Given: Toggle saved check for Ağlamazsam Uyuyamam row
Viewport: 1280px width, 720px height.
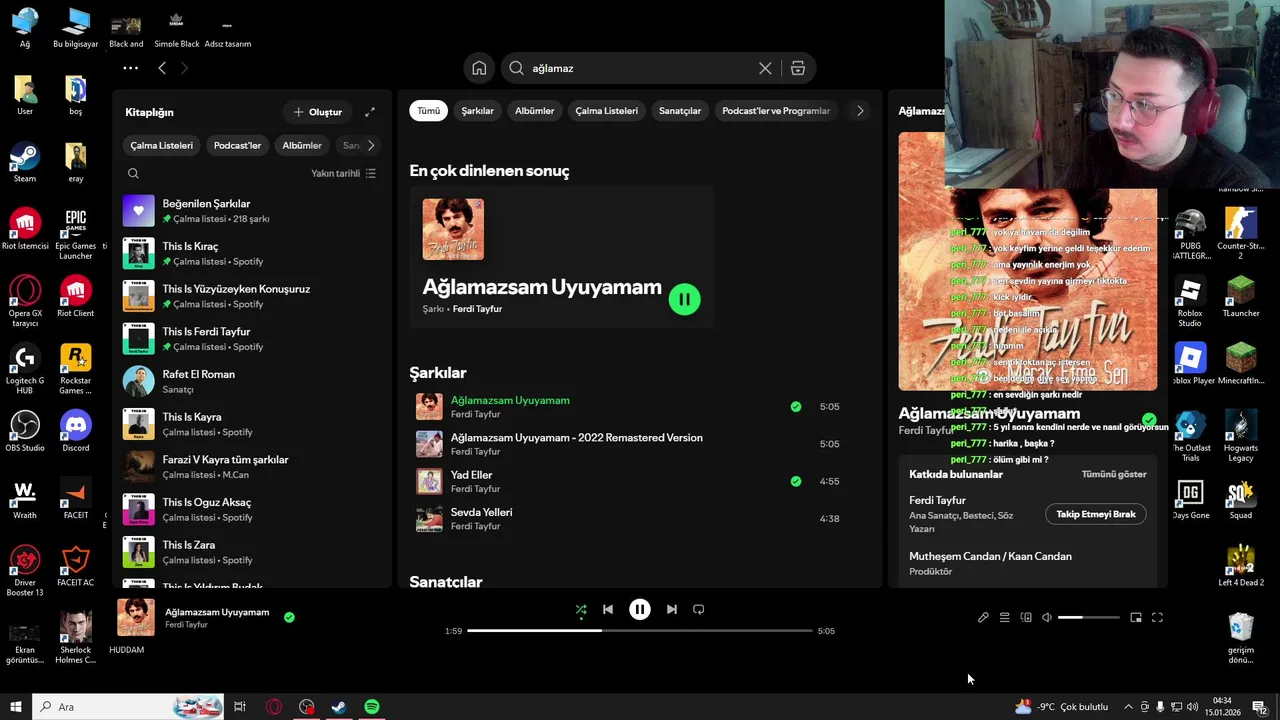Looking at the screenshot, I should (796, 407).
